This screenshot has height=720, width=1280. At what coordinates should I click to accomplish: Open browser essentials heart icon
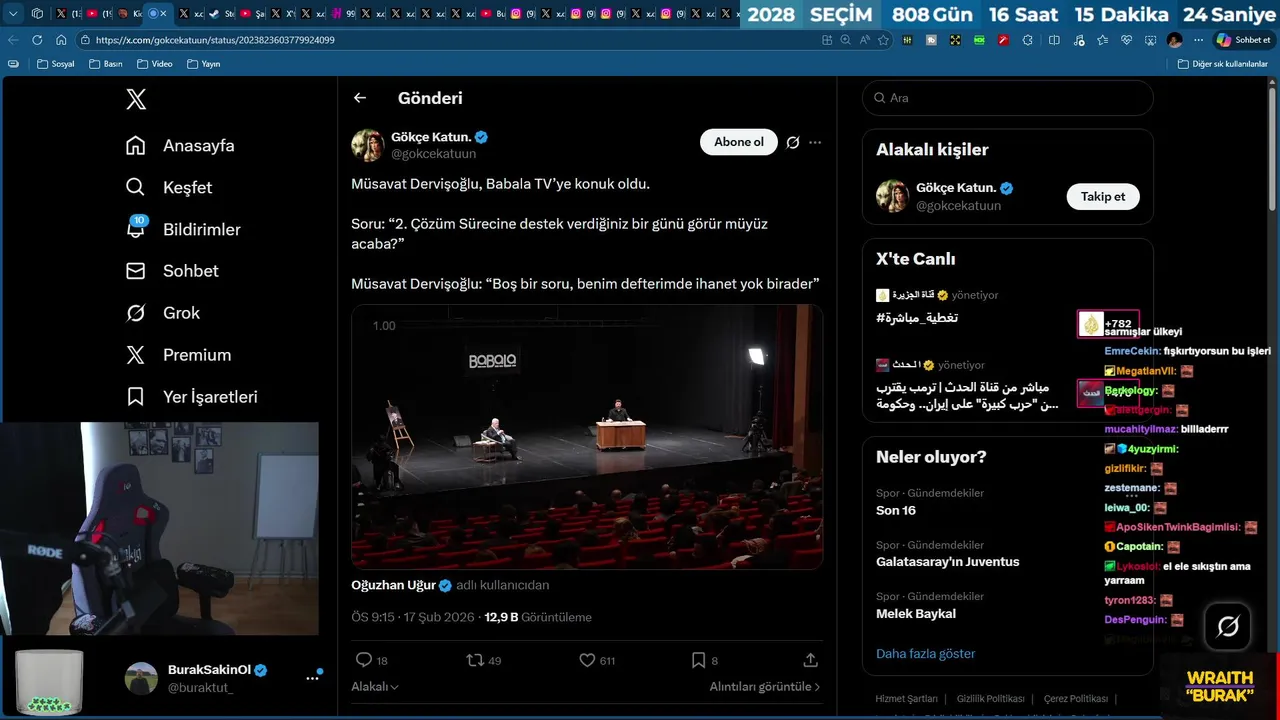[x=1126, y=40]
